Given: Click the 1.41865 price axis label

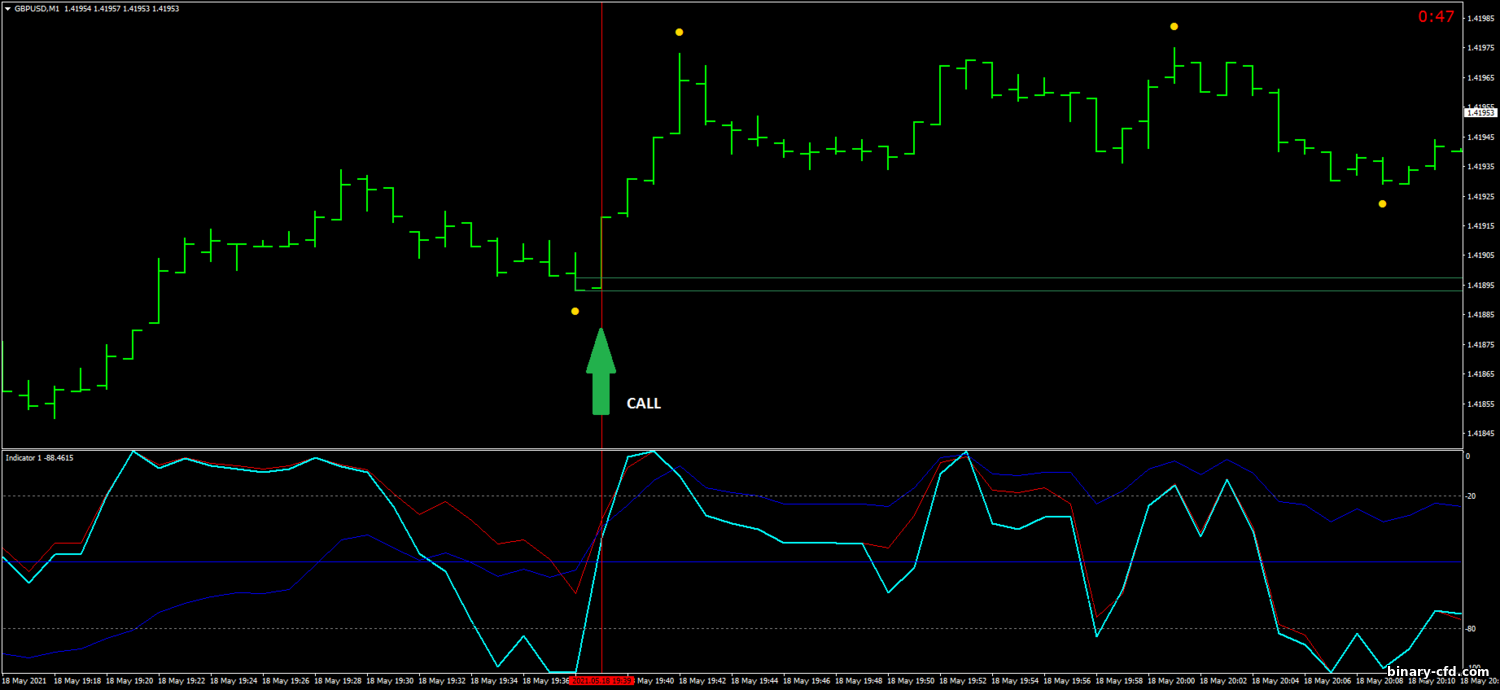Looking at the screenshot, I should [1482, 374].
